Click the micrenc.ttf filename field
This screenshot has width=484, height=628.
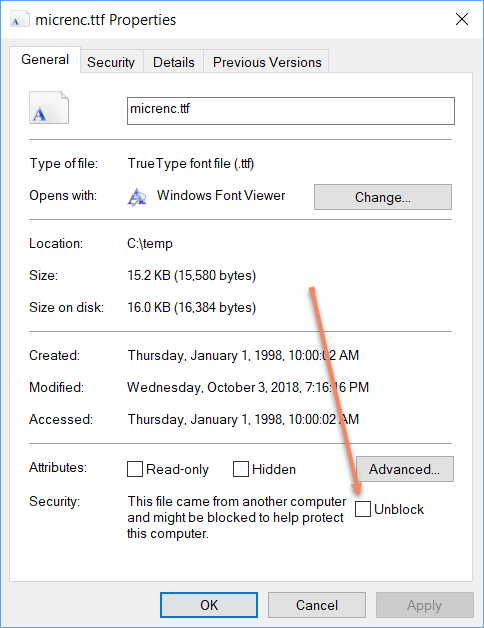click(x=291, y=111)
